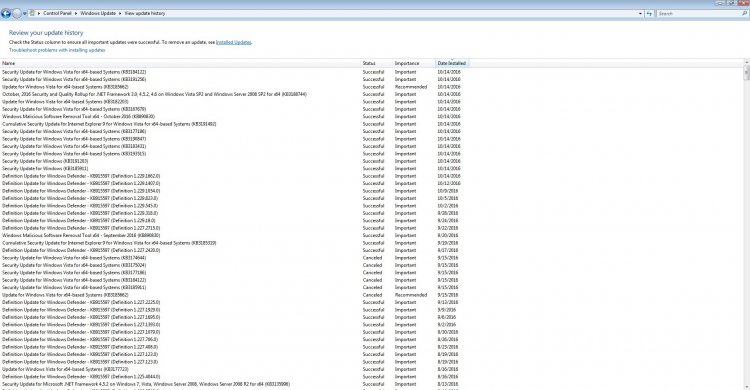Click the 10/5/2016 date cell

pos(447,198)
